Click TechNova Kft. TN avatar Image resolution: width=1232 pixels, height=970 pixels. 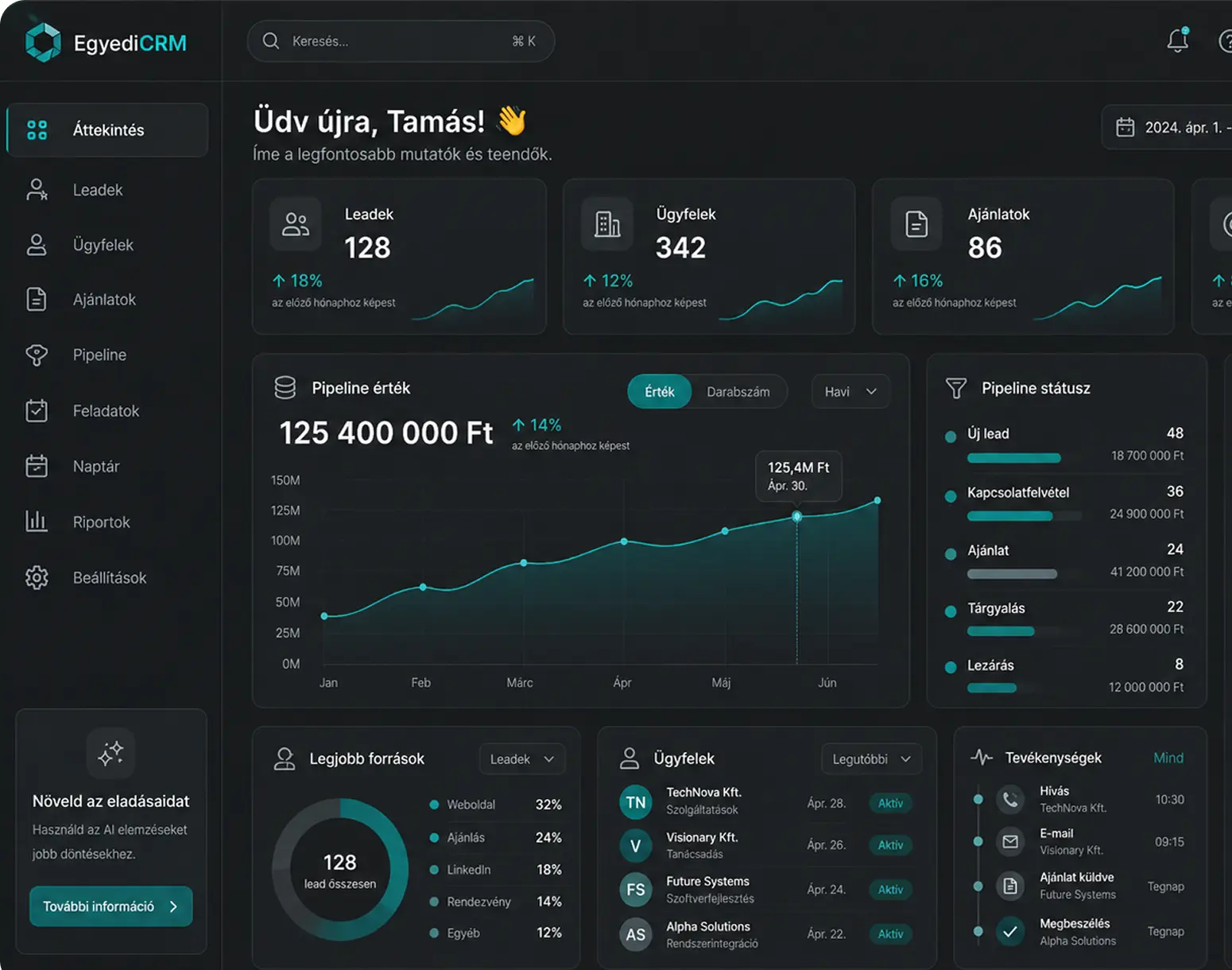[x=636, y=802]
